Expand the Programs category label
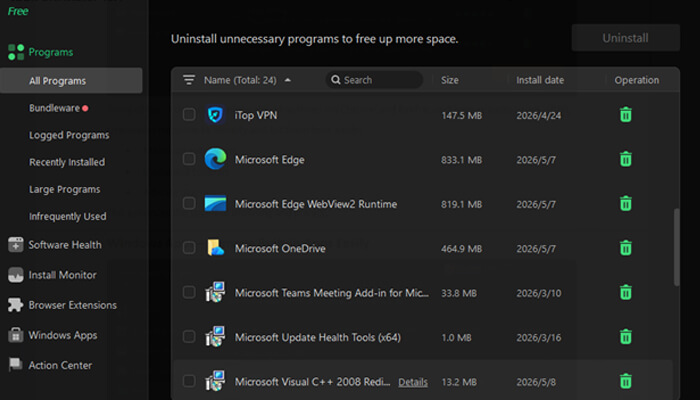700x400 pixels. point(51,52)
